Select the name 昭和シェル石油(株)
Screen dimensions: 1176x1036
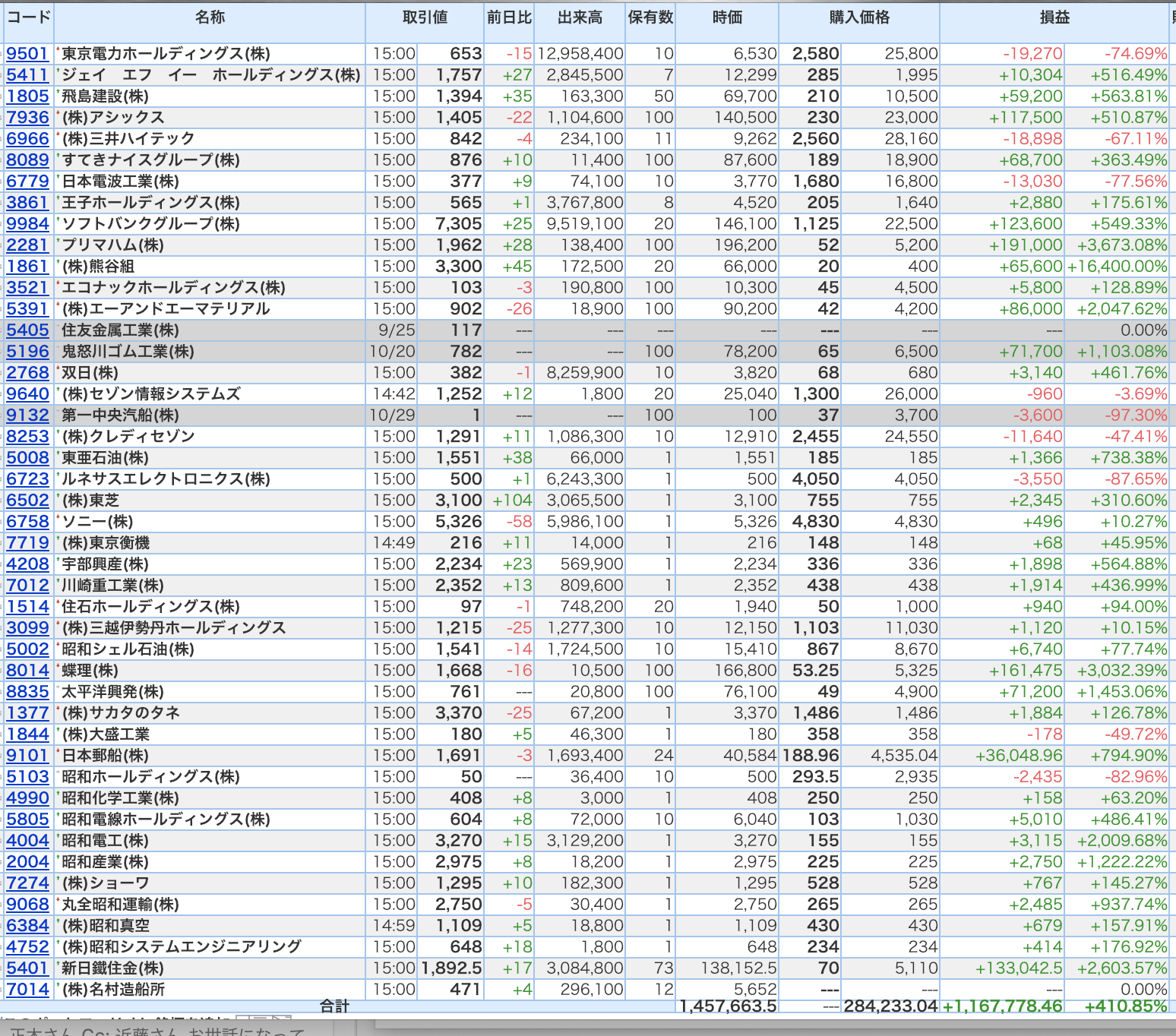click(x=128, y=649)
